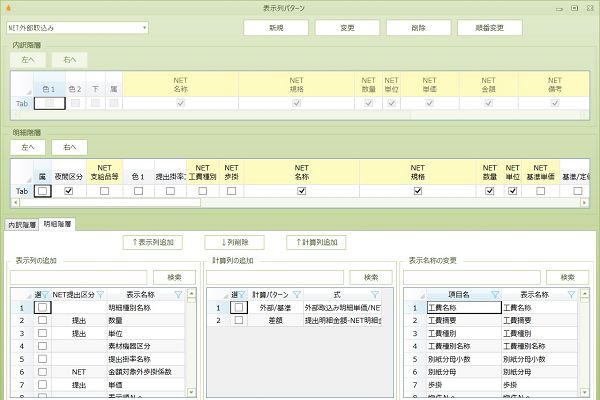Screen dimensions: 600x400
Task: Click the NET名称 column header in 内訳階層 grid
Action: tap(180, 85)
